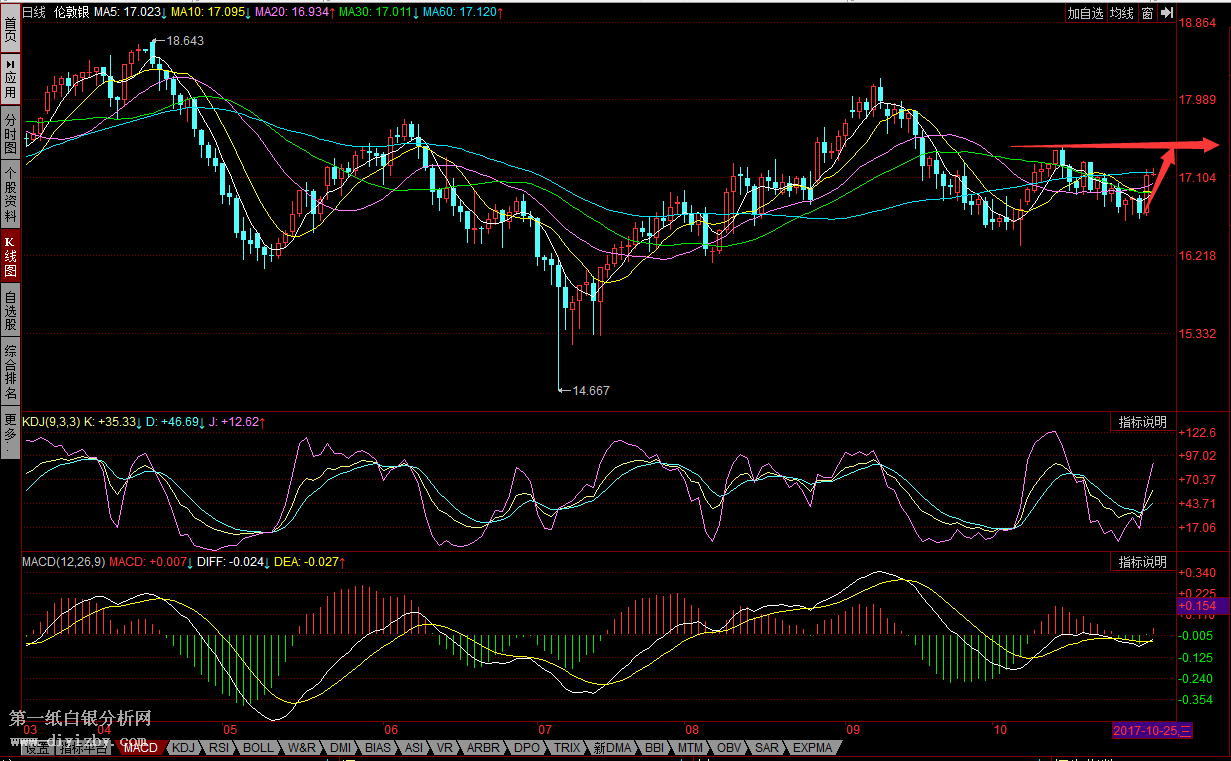Expand 更多 options in sidebar
Viewport: 1231px width, 761px height.
(10, 431)
